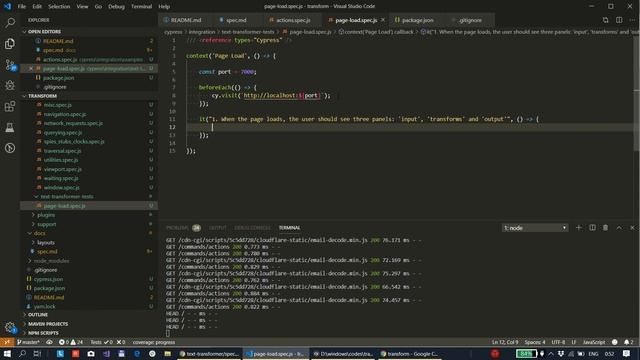
Task: Click the 'integration' breadcrumb segment
Action: [x=202, y=32]
